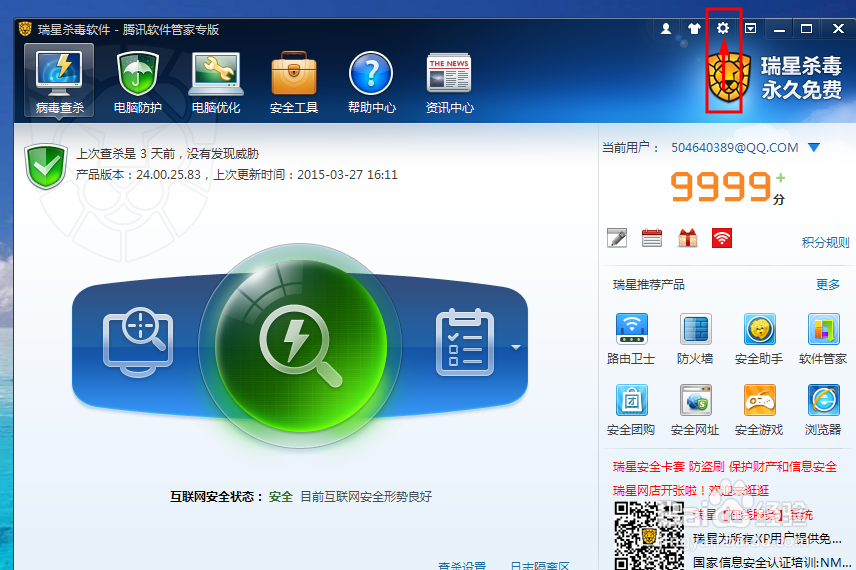Screen dimensions: 856x570
Task: Go to 帮助中心 help center
Action: click(371, 82)
